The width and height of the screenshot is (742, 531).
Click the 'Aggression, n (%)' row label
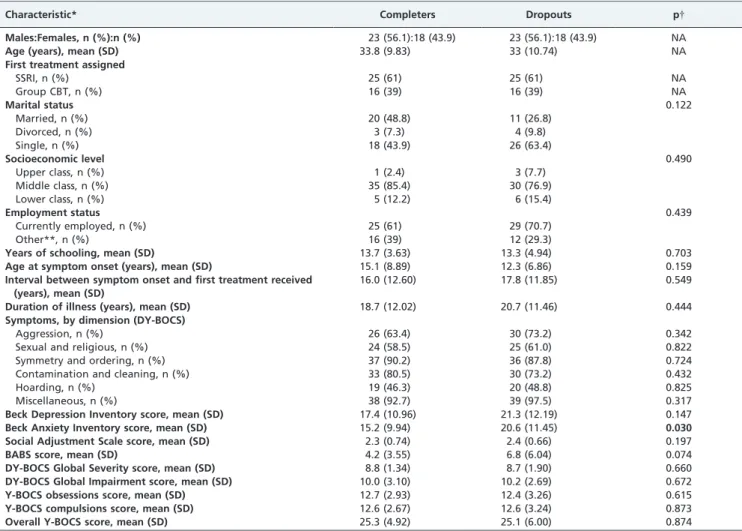(x=59, y=334)
